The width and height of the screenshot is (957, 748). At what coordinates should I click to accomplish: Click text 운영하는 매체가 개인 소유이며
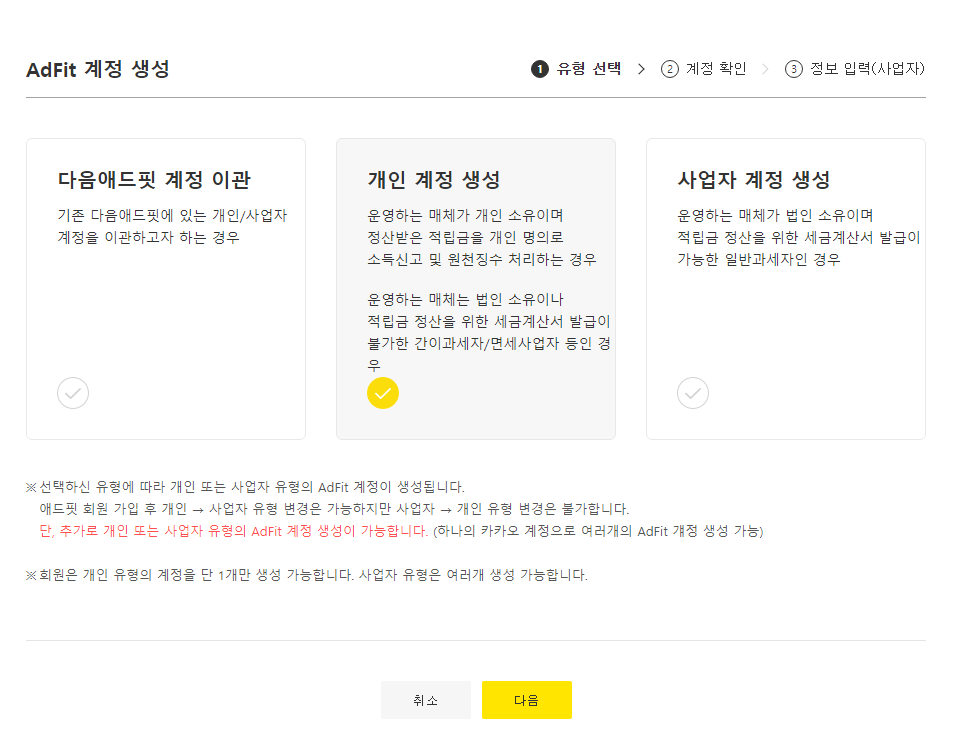point(465,215)
